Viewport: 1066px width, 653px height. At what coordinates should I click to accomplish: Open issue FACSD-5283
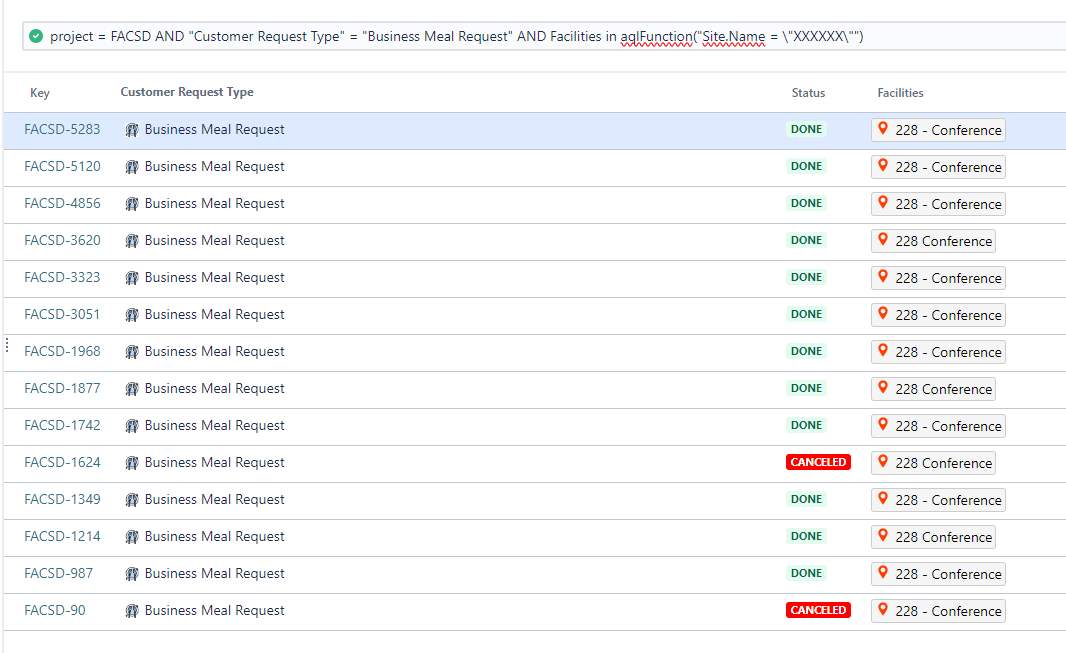pyautogui.click(x=62, y=129)
